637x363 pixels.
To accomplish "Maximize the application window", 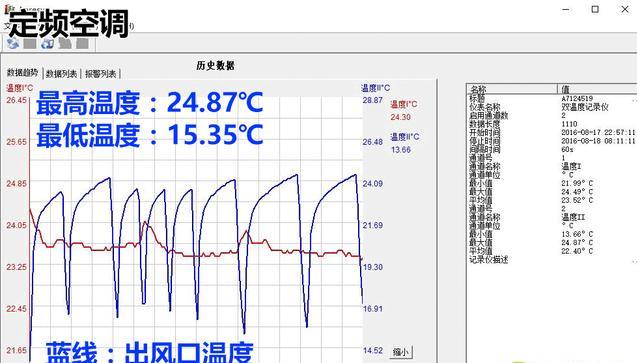I will 595,9.
